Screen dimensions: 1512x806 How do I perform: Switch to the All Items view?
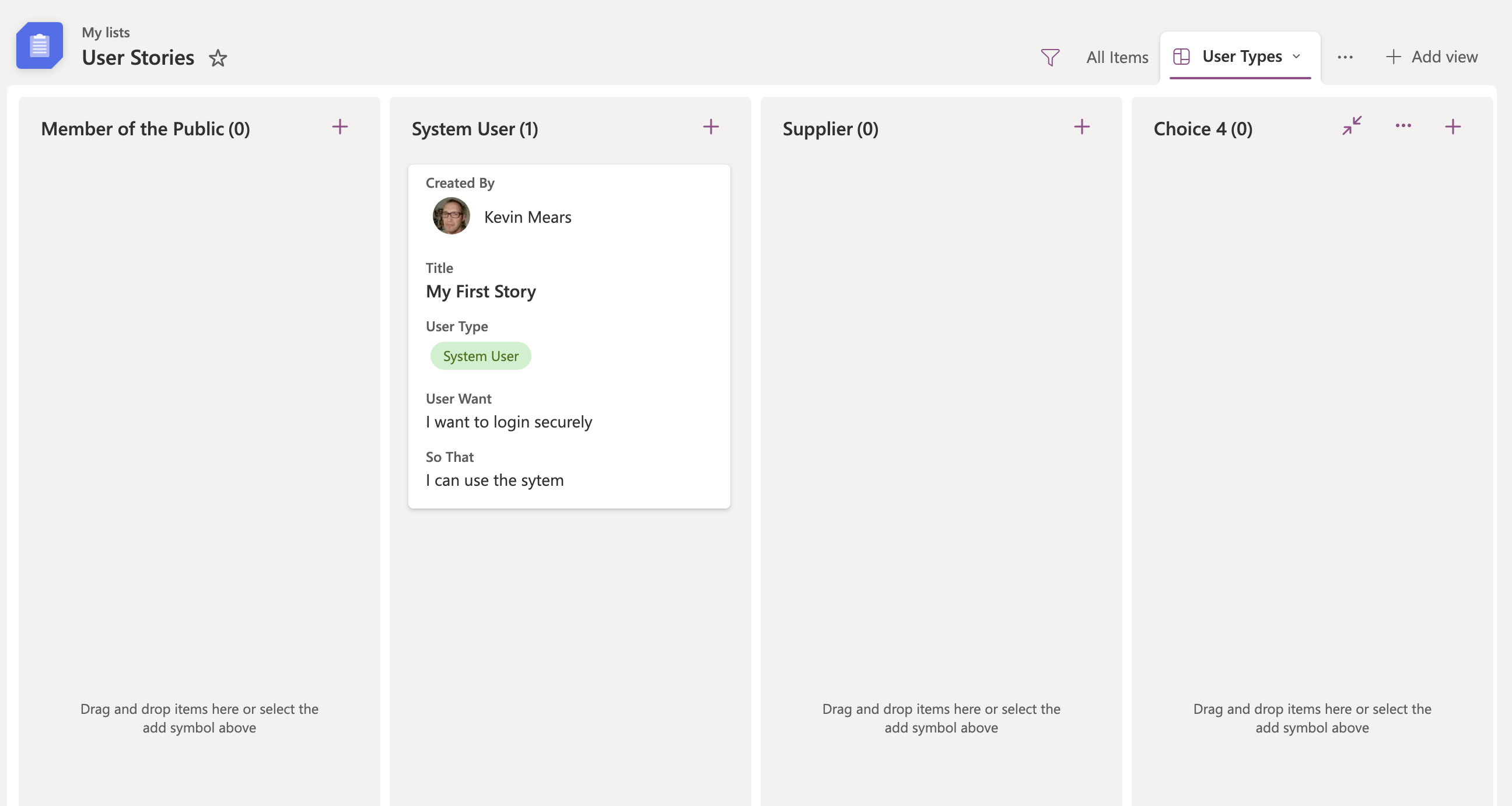(1117, 57)
